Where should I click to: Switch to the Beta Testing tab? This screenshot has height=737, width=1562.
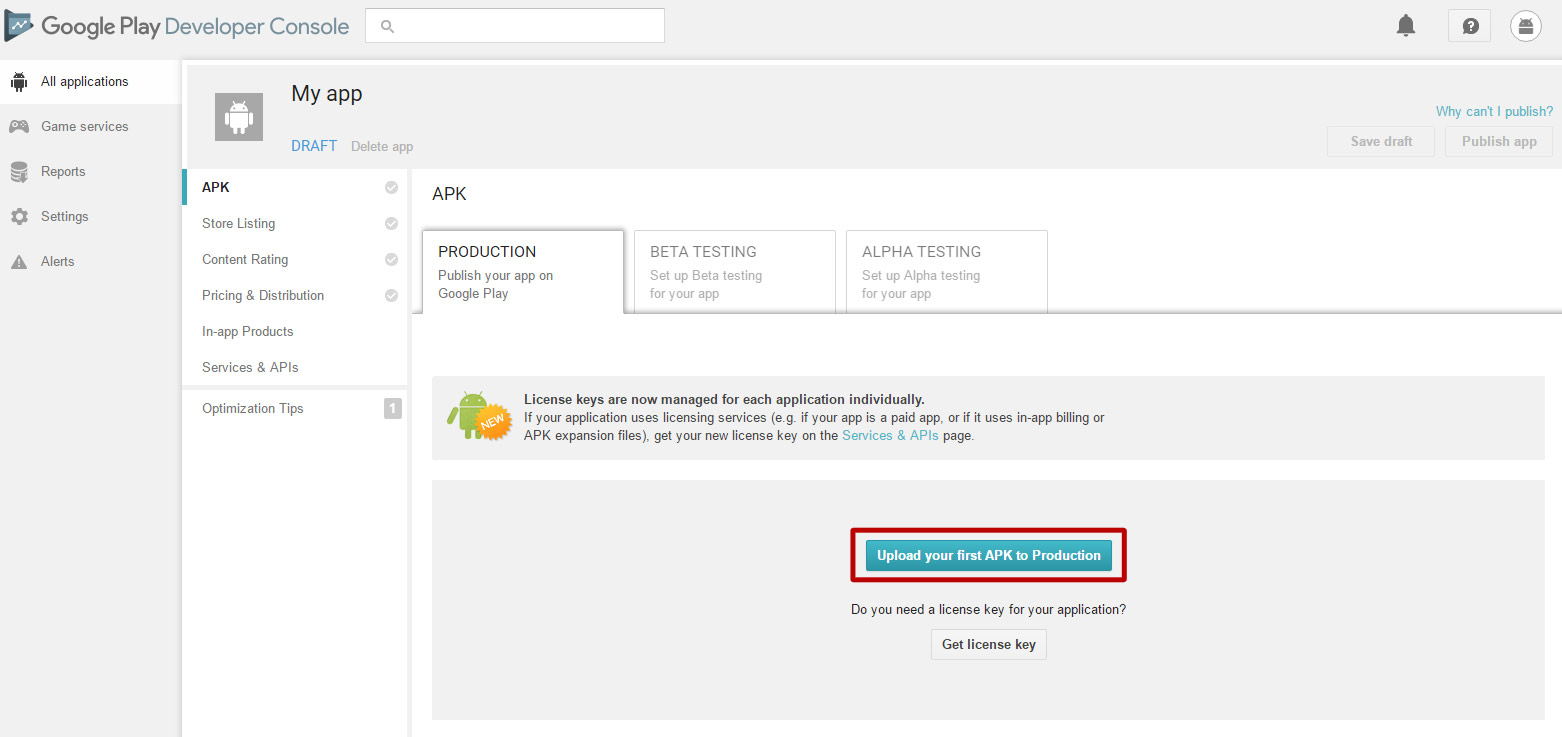(x=734, y=272)
